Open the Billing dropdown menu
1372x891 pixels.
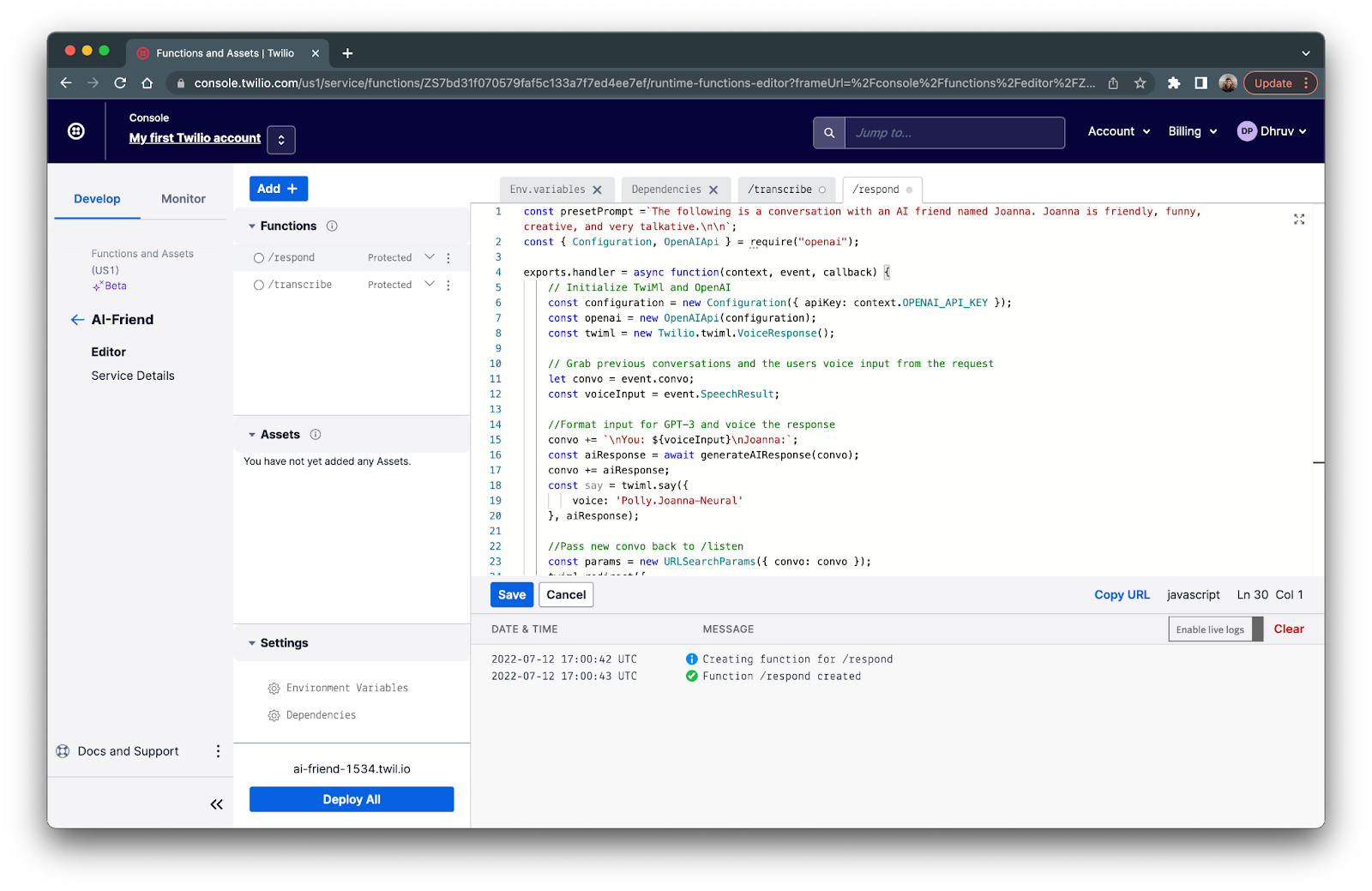[1193, 131]
